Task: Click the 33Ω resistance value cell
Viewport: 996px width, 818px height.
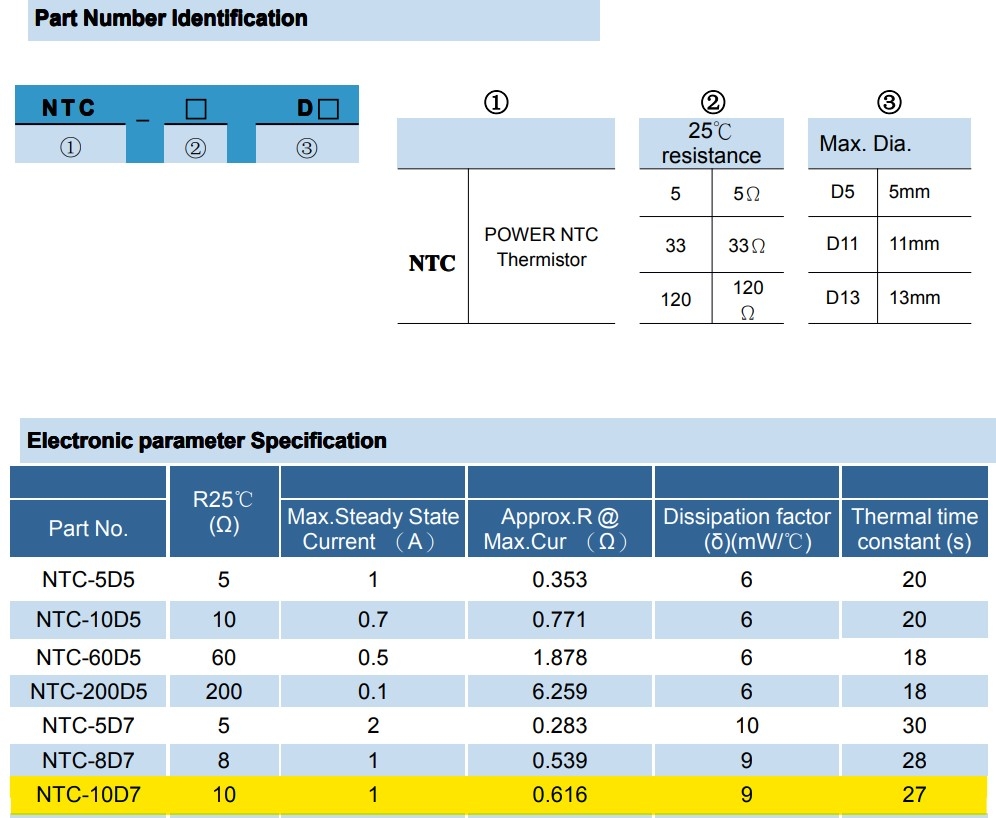Action: click(746, 245)
